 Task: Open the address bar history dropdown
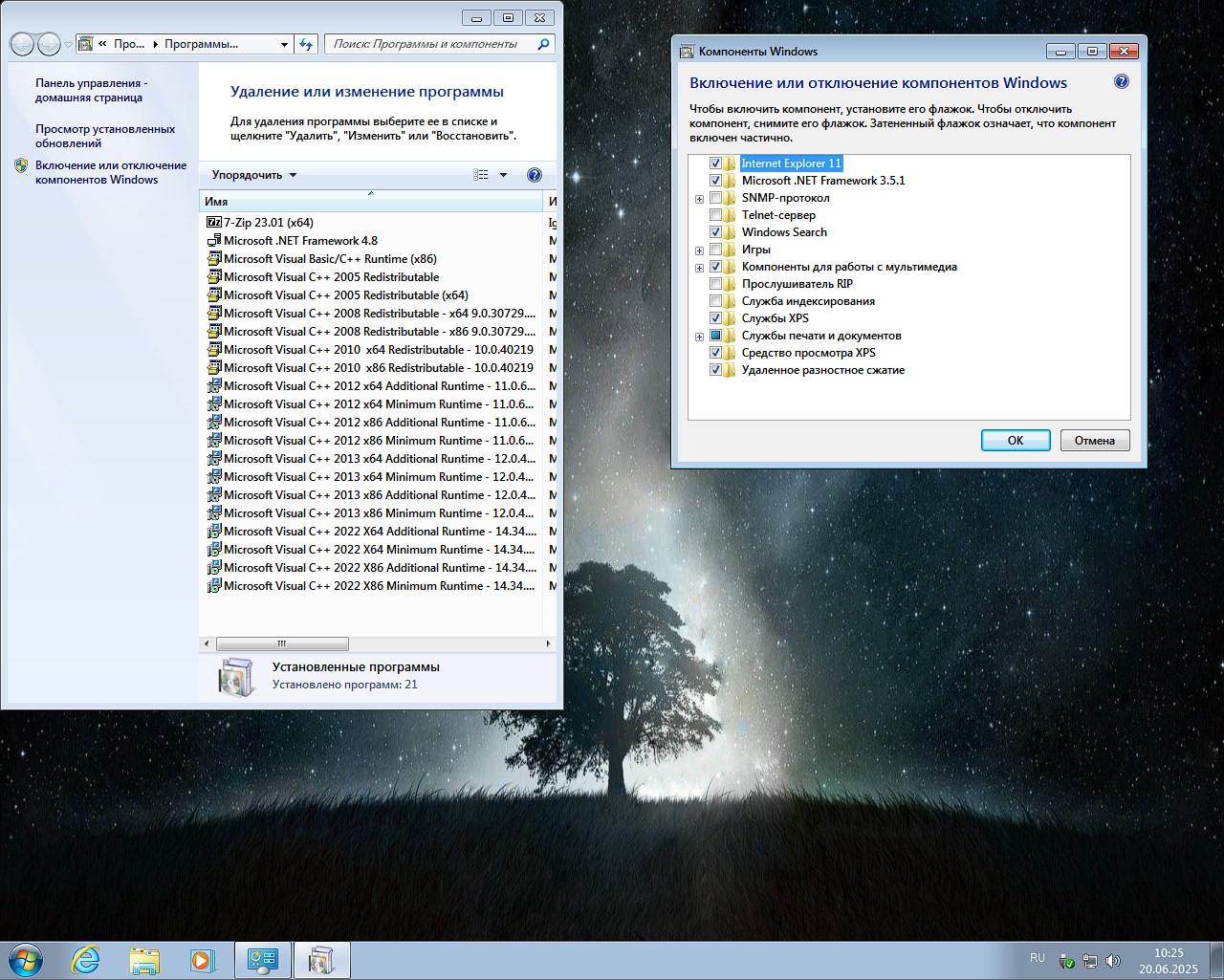click(284, 44)
